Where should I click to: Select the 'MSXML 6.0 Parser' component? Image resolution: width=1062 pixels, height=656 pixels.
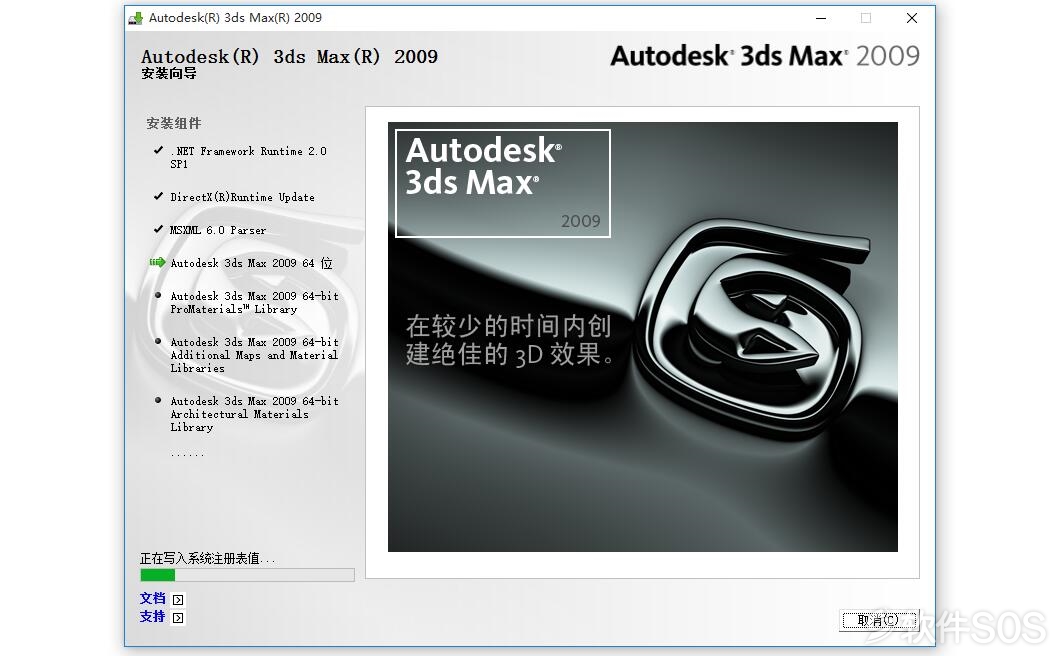click(218, 230)
